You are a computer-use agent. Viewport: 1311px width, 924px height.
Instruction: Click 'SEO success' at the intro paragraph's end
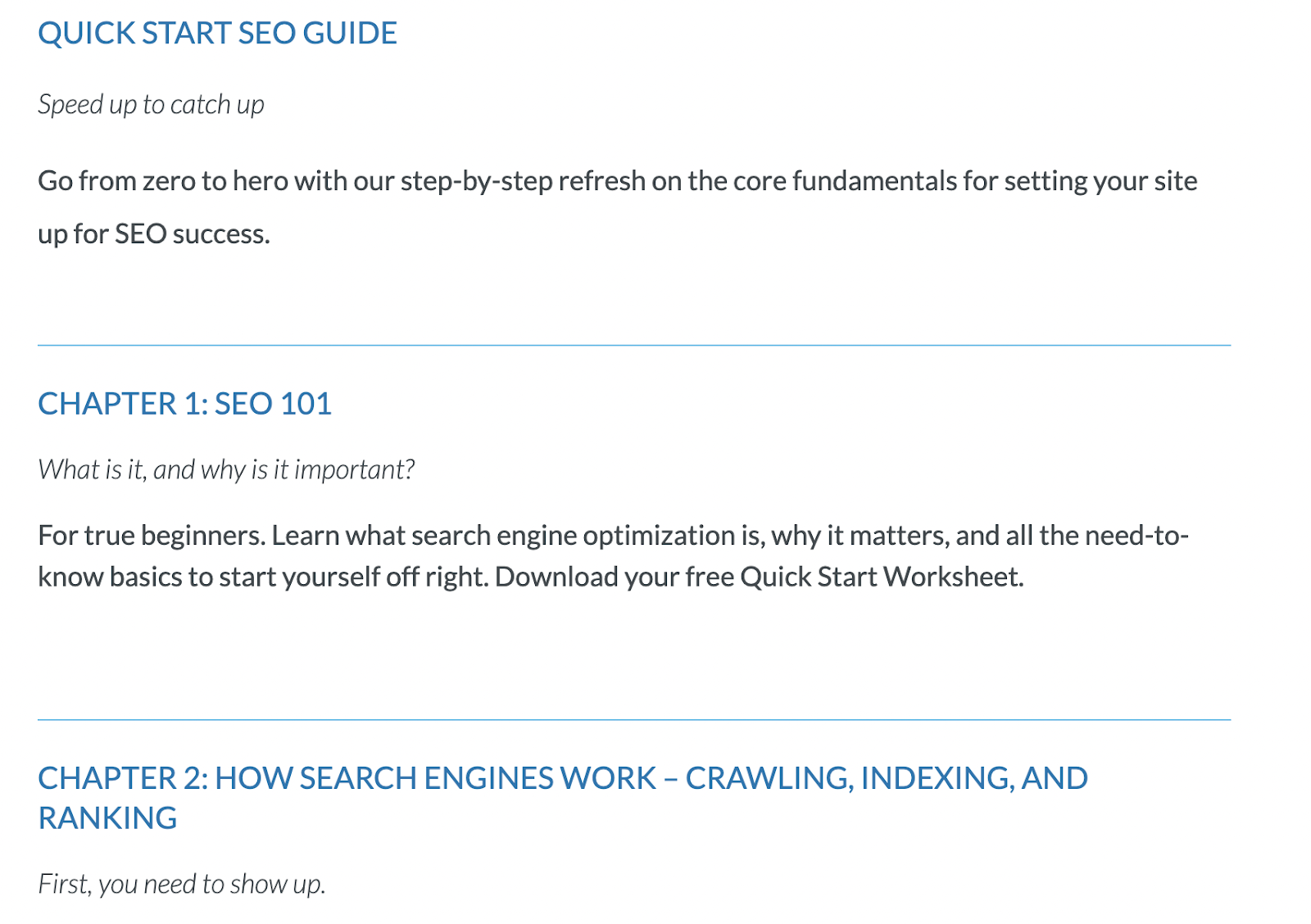pos(192,234)
